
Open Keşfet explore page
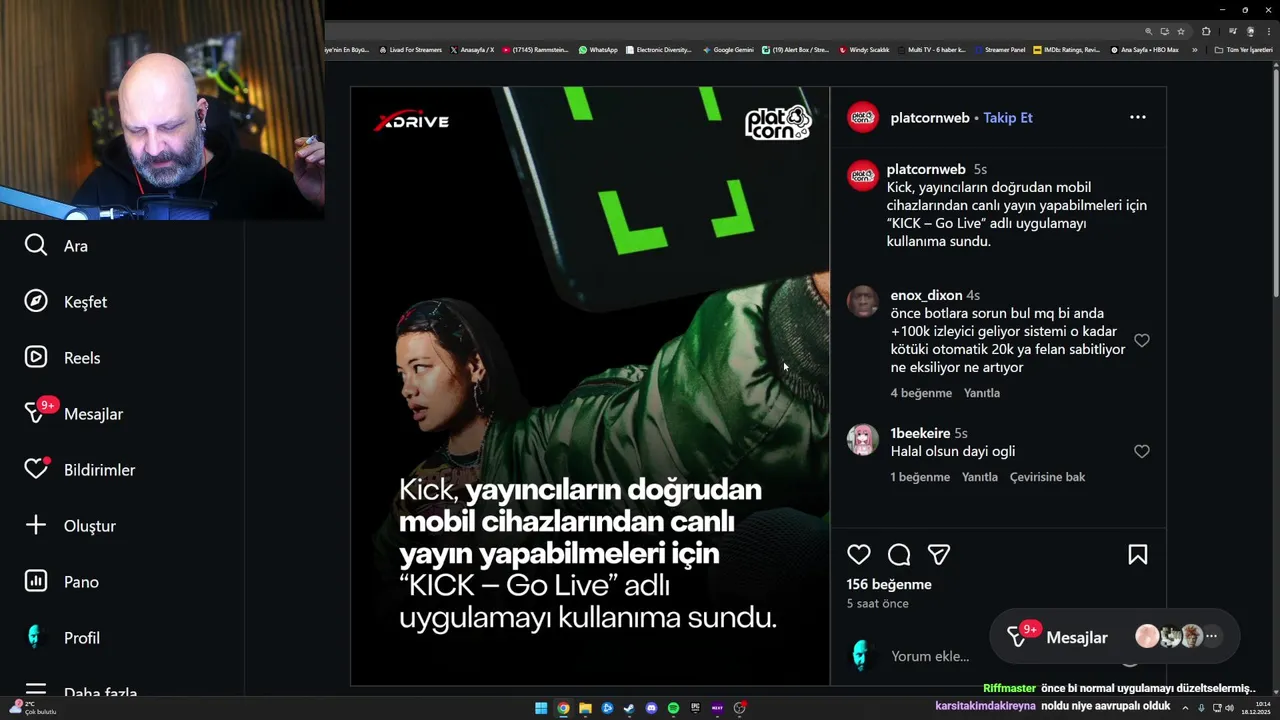tap(66, 302)
